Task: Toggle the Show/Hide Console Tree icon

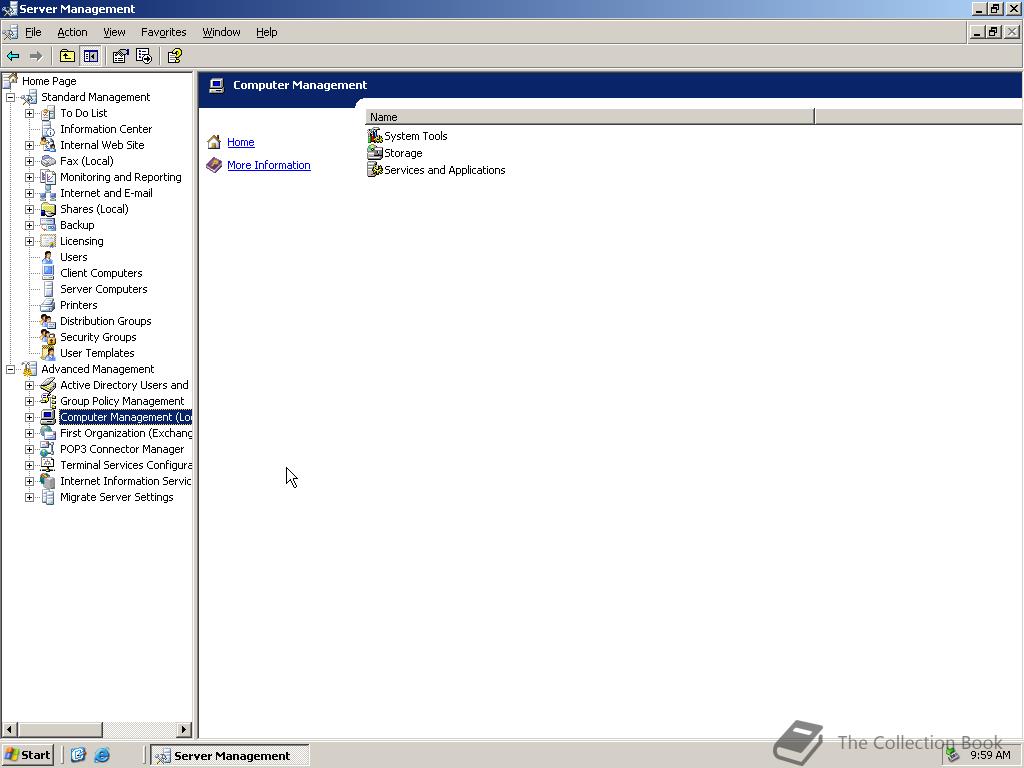Action: (90, 56)
